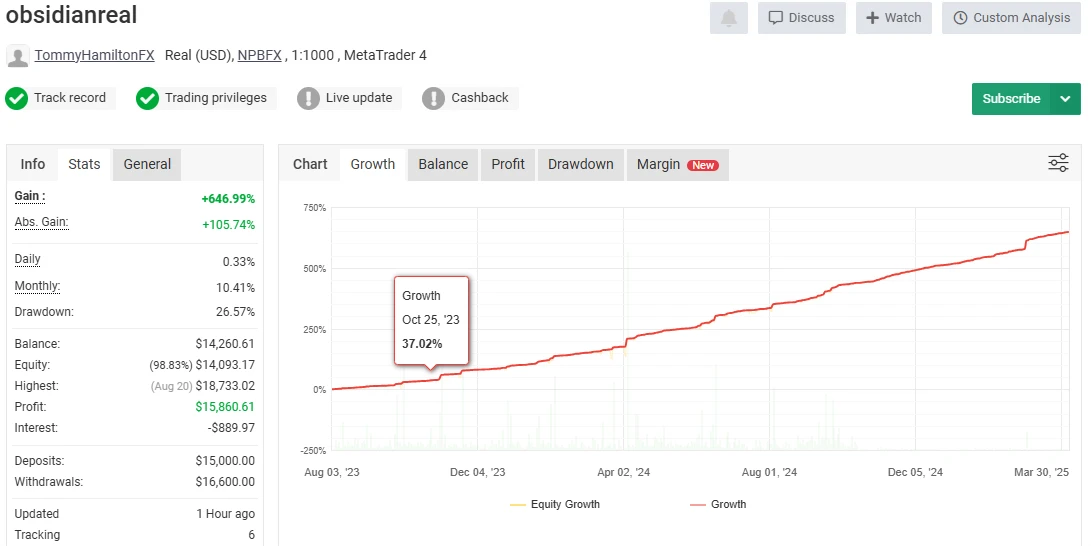Click the Trading privileges green checkmark icon
This screenshot has width=1091, height=546.
tap(148, 98)
